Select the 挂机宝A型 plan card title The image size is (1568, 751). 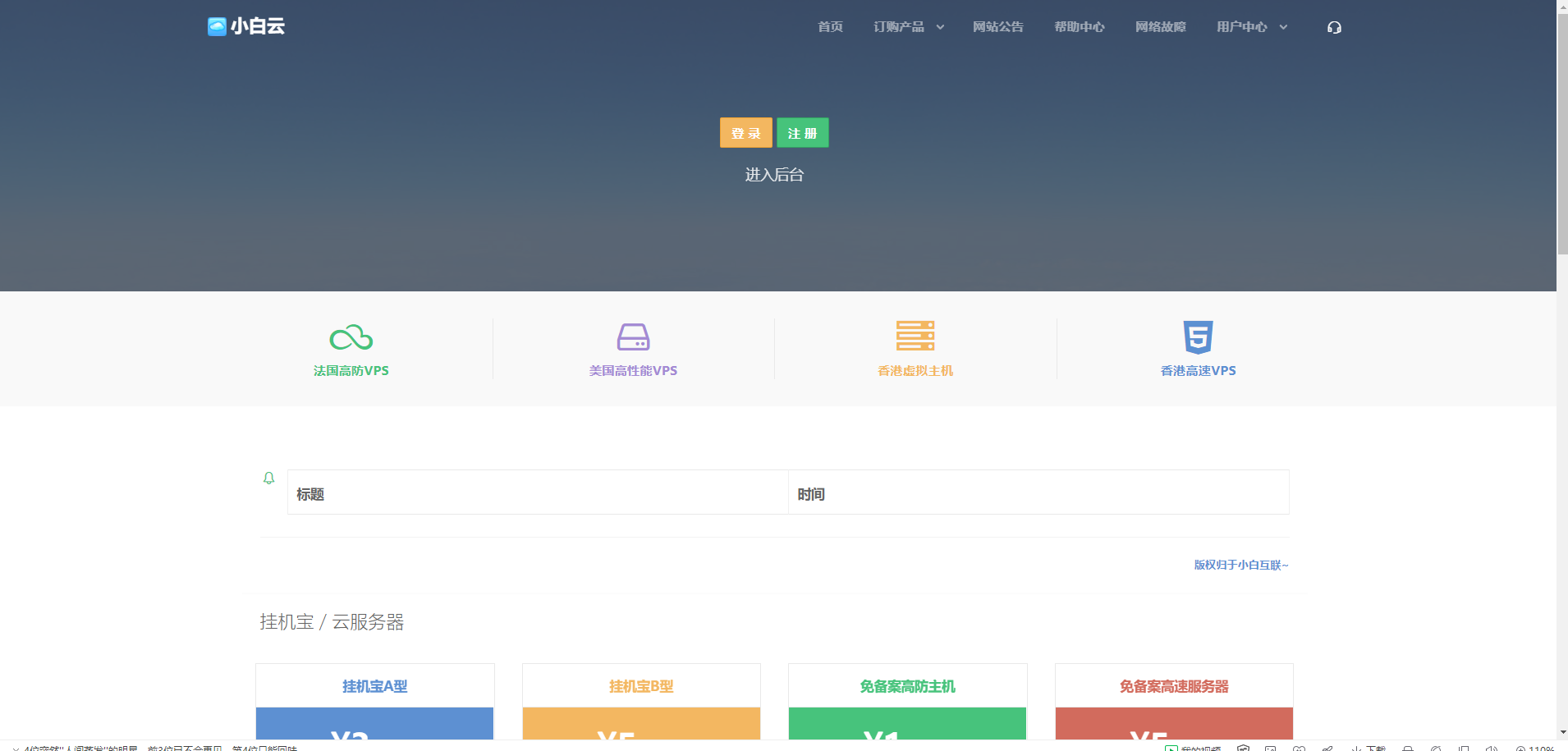[x=374, y=686]
